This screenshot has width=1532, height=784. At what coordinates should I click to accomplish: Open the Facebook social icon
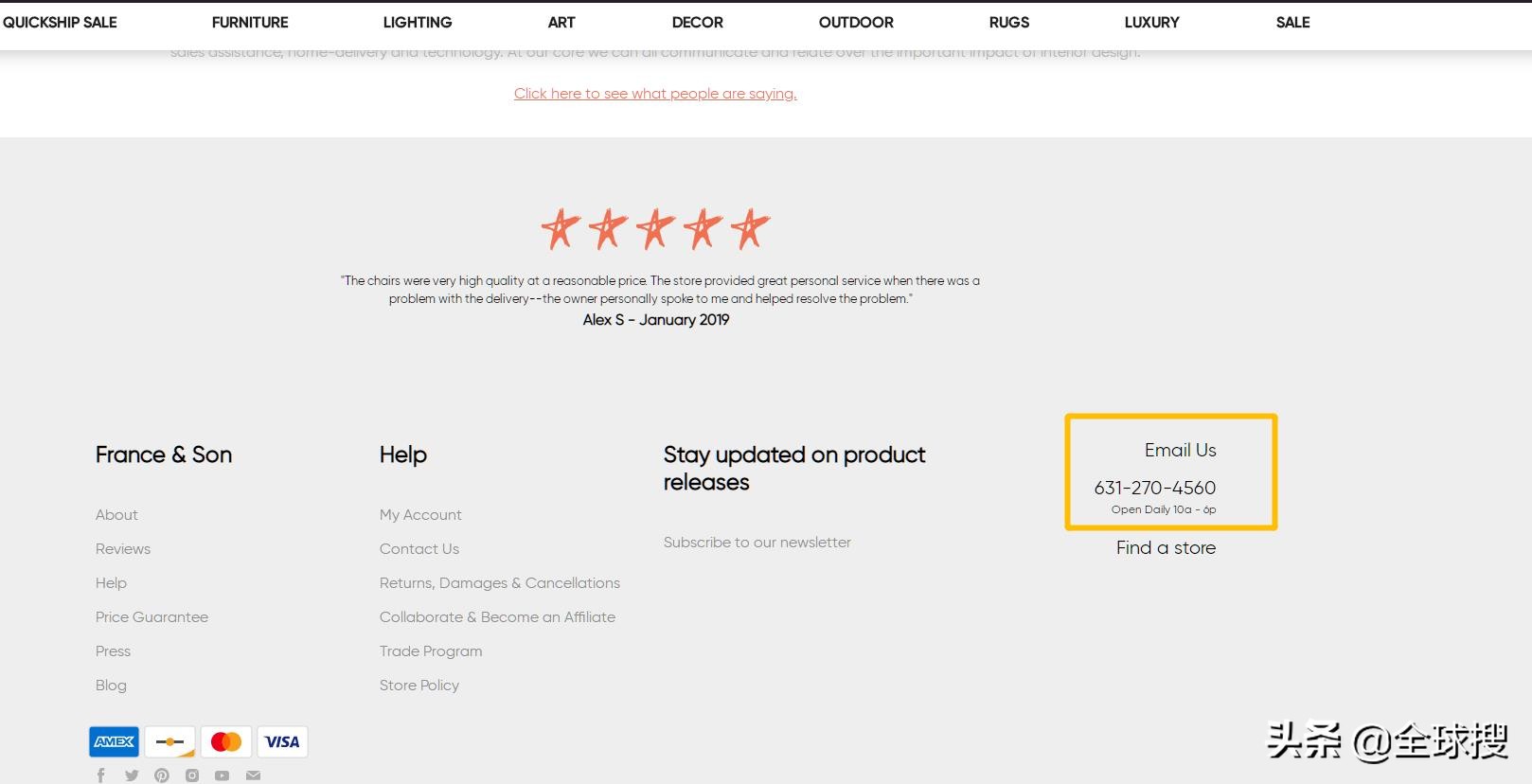click(x=101, y=775)
